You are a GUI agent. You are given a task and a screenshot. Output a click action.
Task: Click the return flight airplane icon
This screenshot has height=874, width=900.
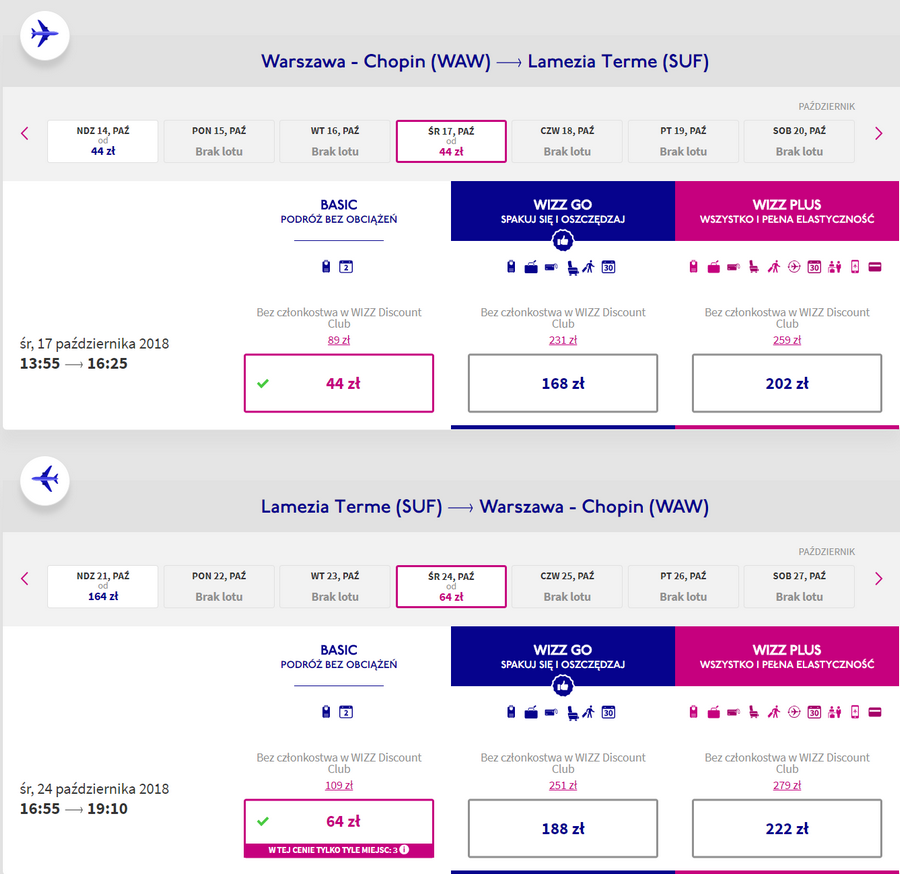click(x=45, y=480)
